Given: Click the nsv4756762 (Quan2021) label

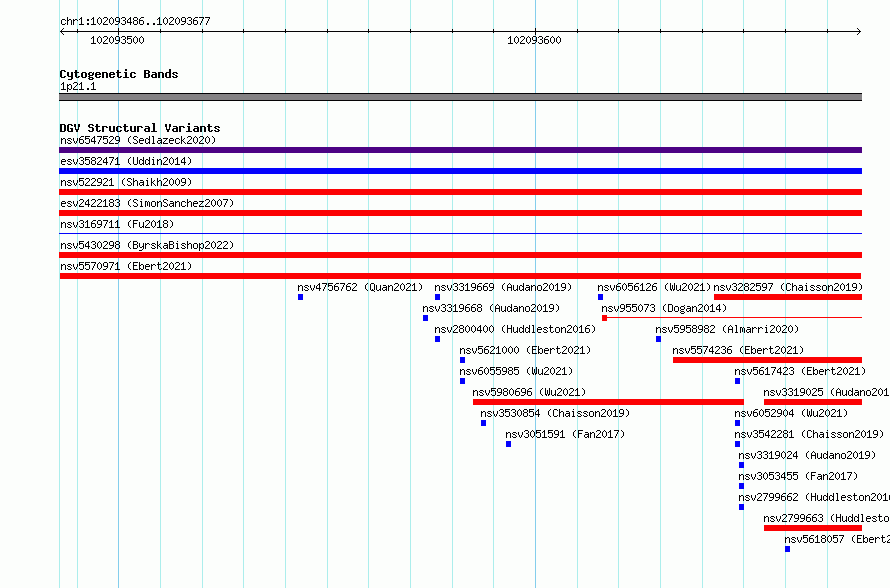Looking at the screenshot, I should (360, 287).
